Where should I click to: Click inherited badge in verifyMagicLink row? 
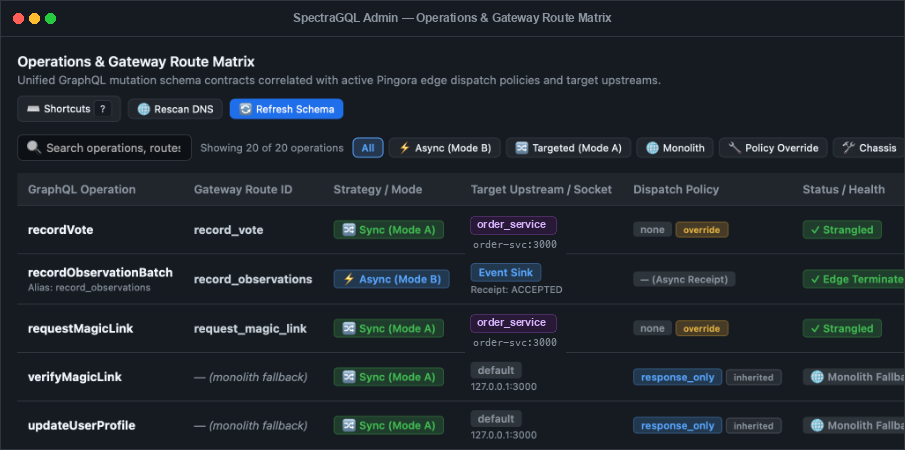(754, 377)
